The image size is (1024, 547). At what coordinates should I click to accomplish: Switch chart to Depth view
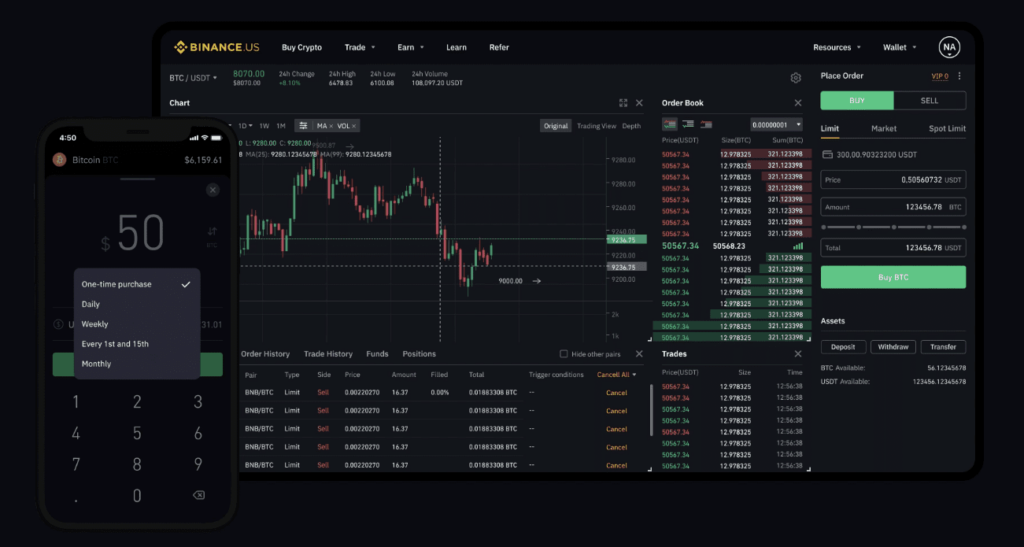[x=632, y=126]
